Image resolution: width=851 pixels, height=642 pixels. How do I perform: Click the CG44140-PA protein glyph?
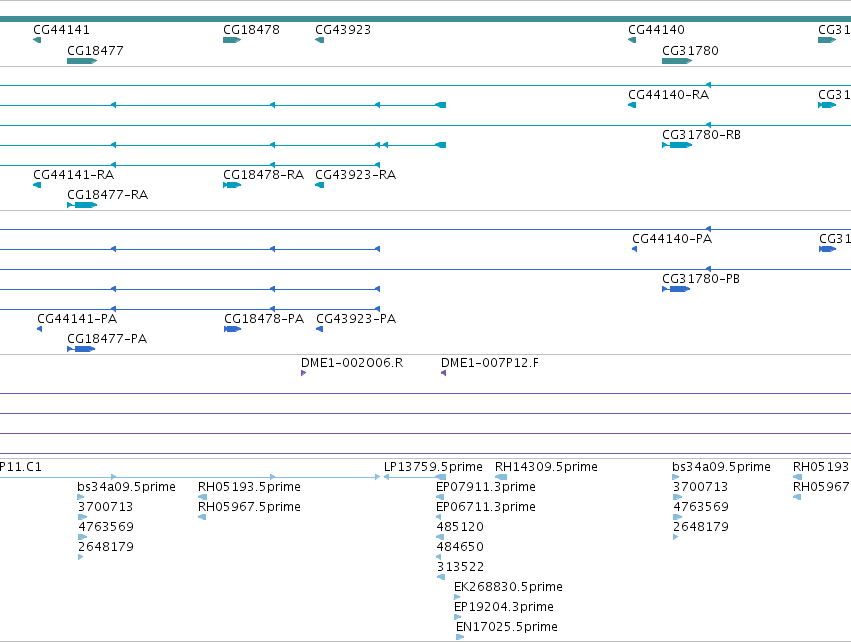635,249
